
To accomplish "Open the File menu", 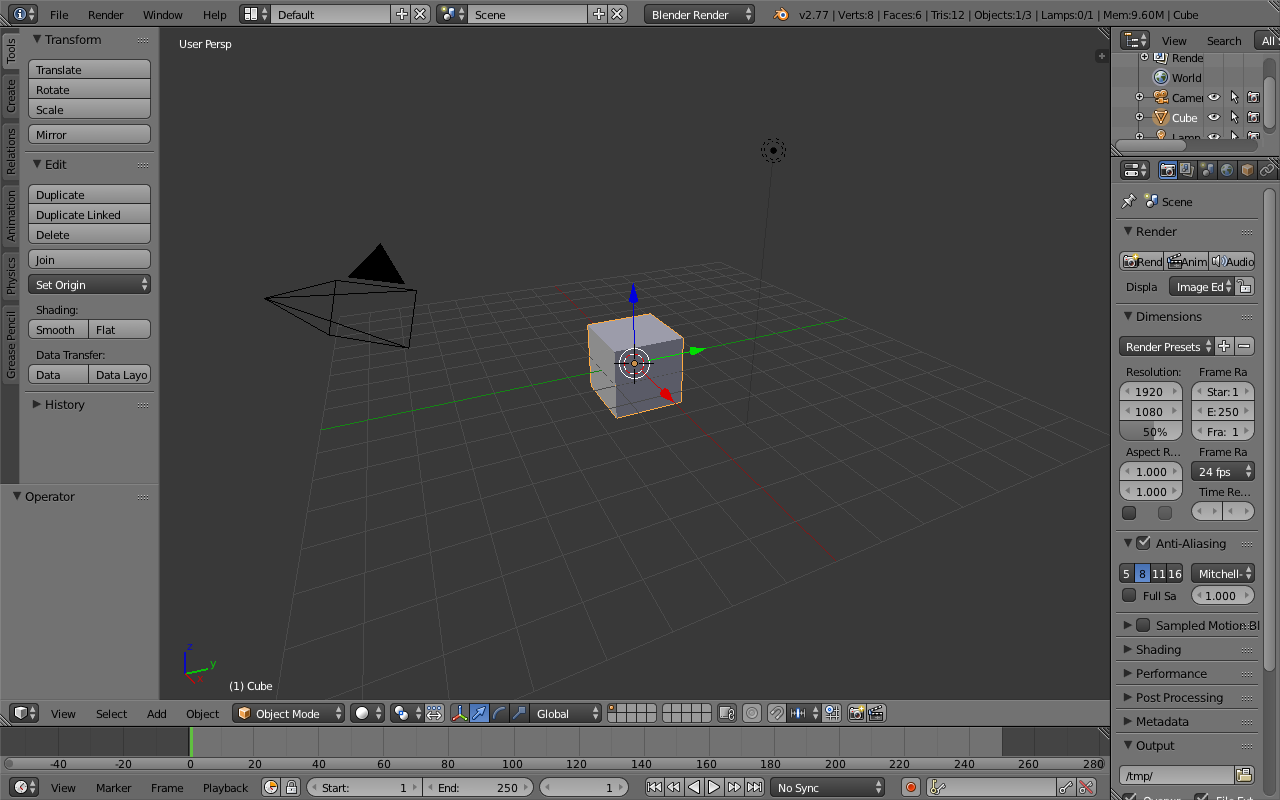I will (59, 14).
